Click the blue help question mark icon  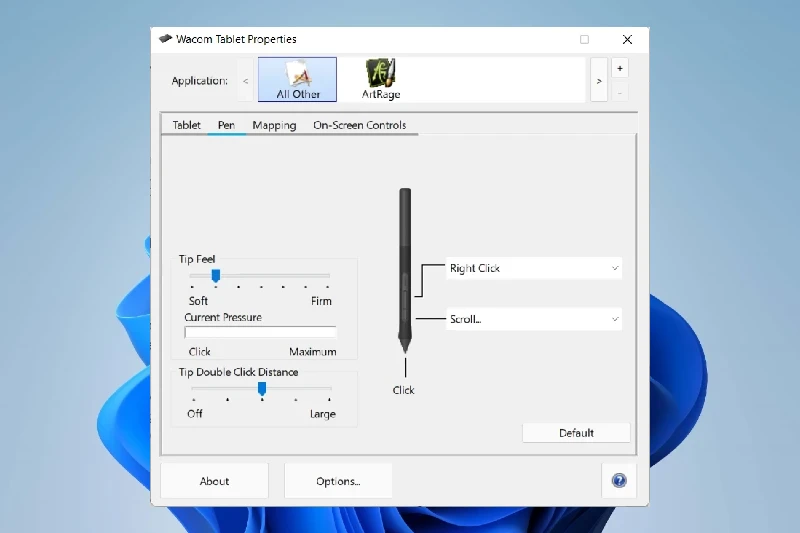[619, 481]
